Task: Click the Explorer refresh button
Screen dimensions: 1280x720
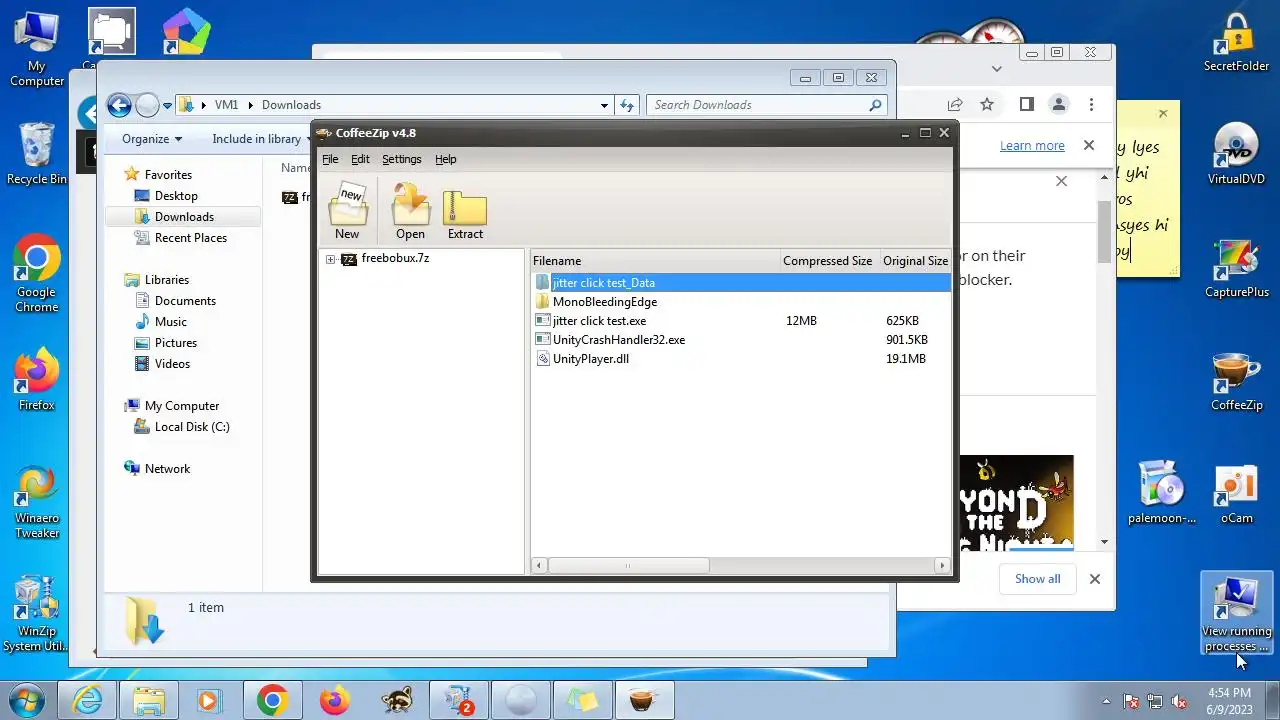Action: (627, 105)
